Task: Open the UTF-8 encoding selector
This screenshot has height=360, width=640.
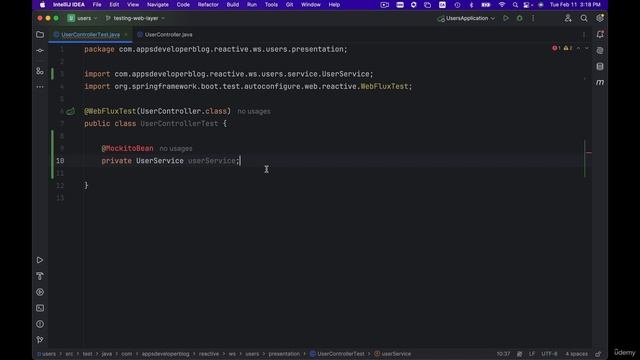Action: click(549, 354)
